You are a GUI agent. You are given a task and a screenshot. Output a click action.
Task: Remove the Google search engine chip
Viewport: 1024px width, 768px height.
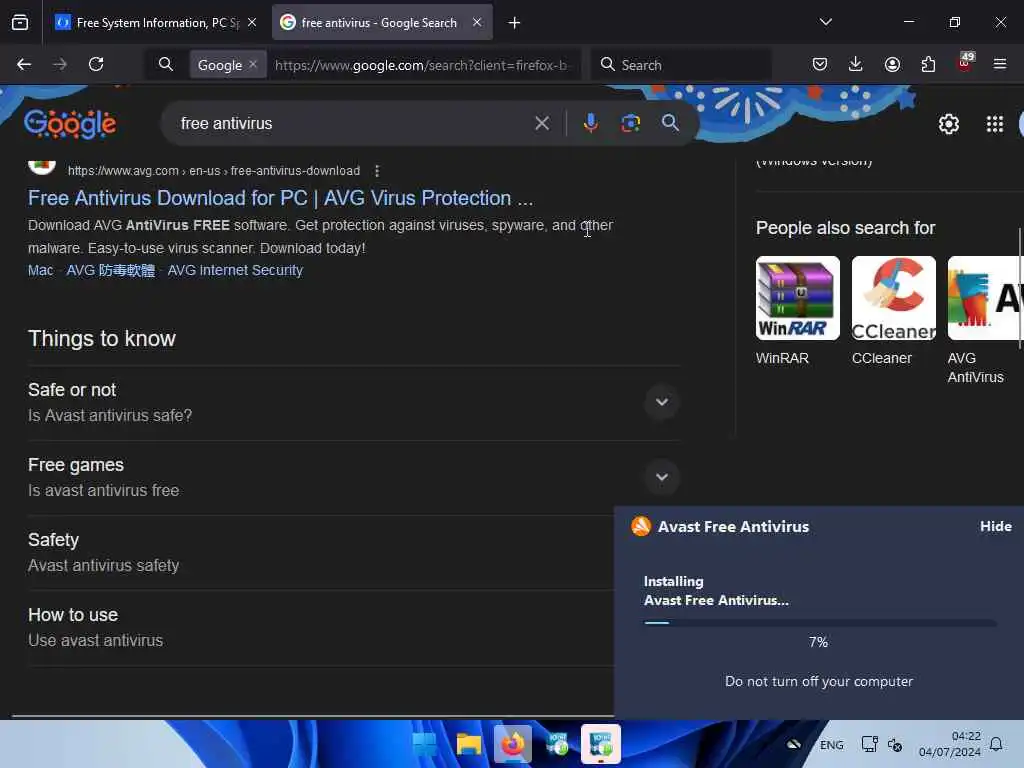click(x=253, y=65)
